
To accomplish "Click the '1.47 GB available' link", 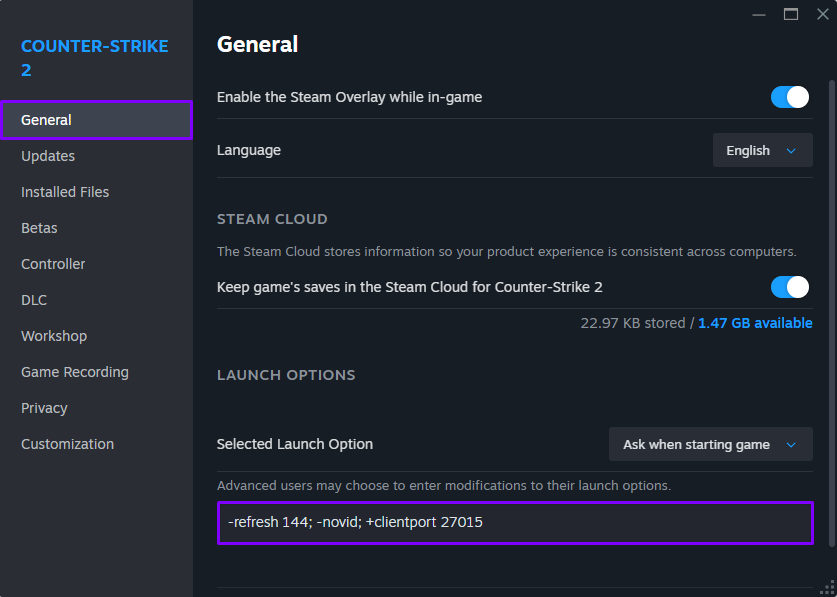I will pyautogui.click(x=755, y=323).
